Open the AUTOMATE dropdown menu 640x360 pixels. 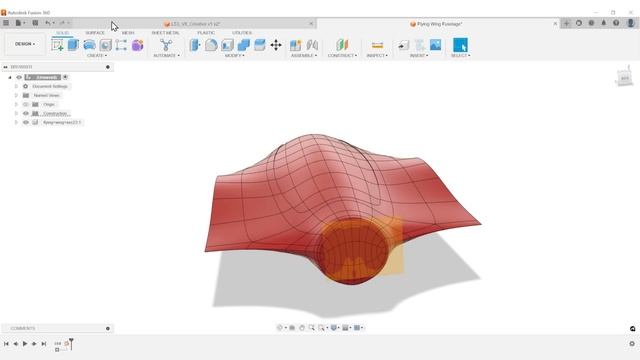tap(166, 56)
